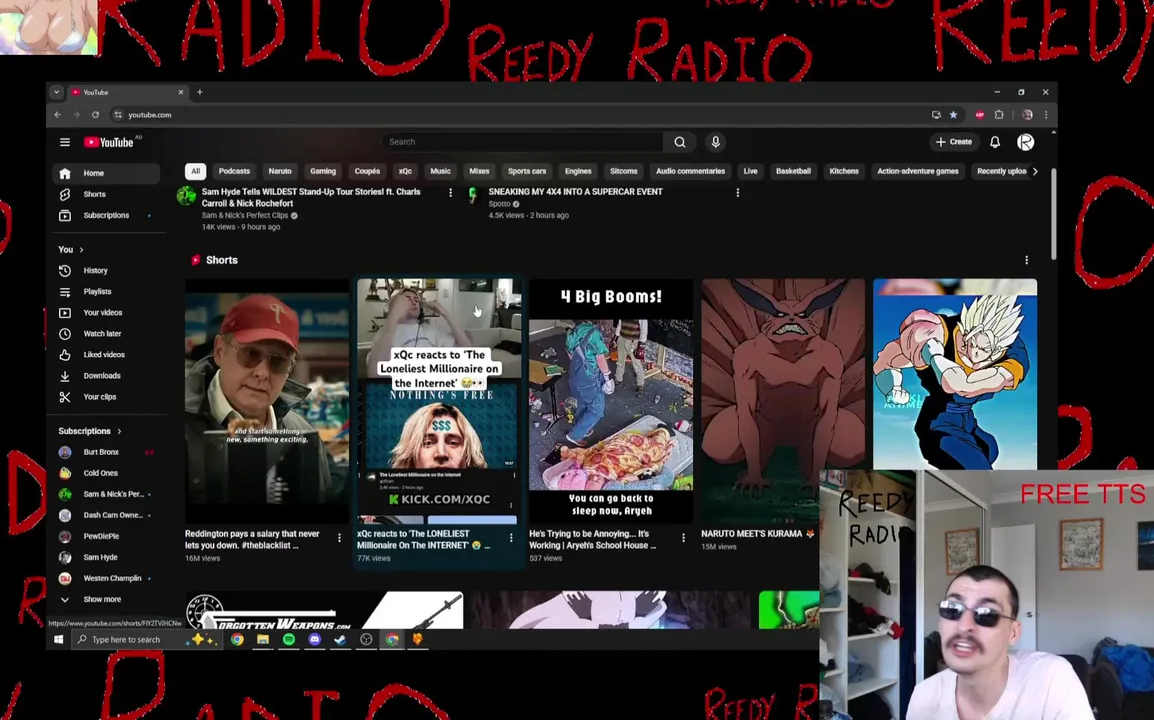Select the xQc filter chip
The width and height of the screenshot is (1154, 720).
[405, 172]
